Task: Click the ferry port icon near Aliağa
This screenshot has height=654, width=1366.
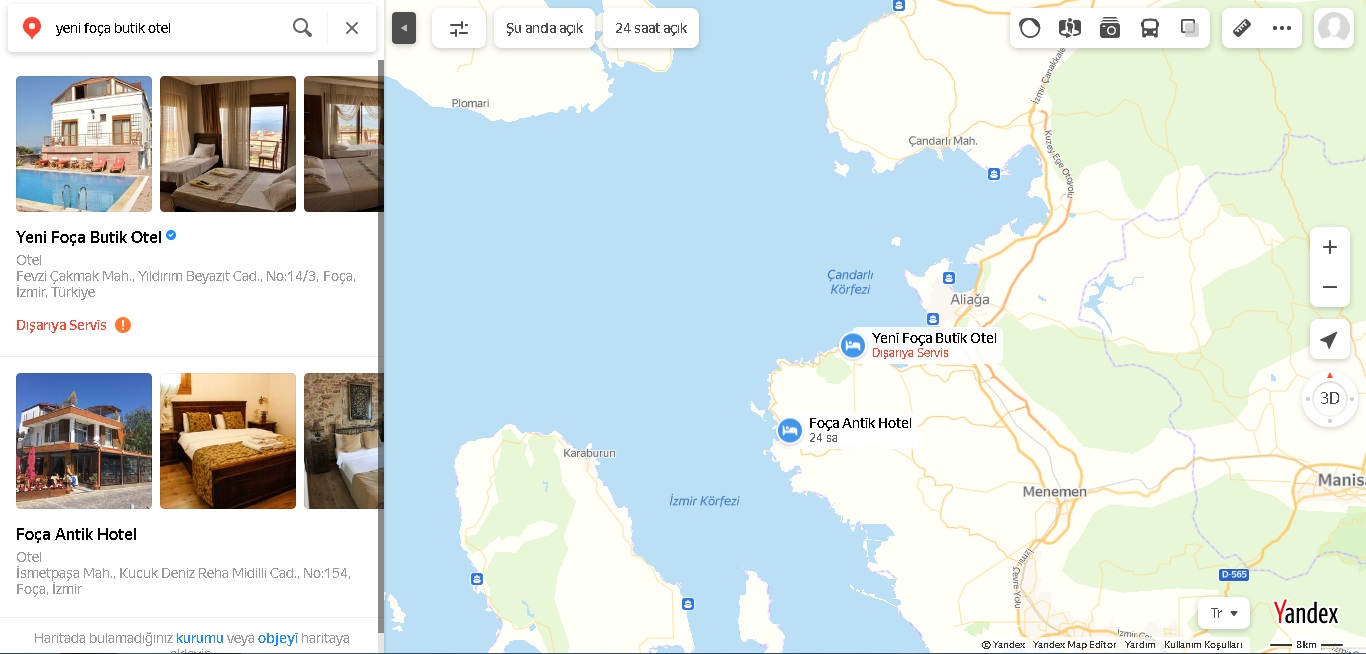Action: click(x=948, y=277)
